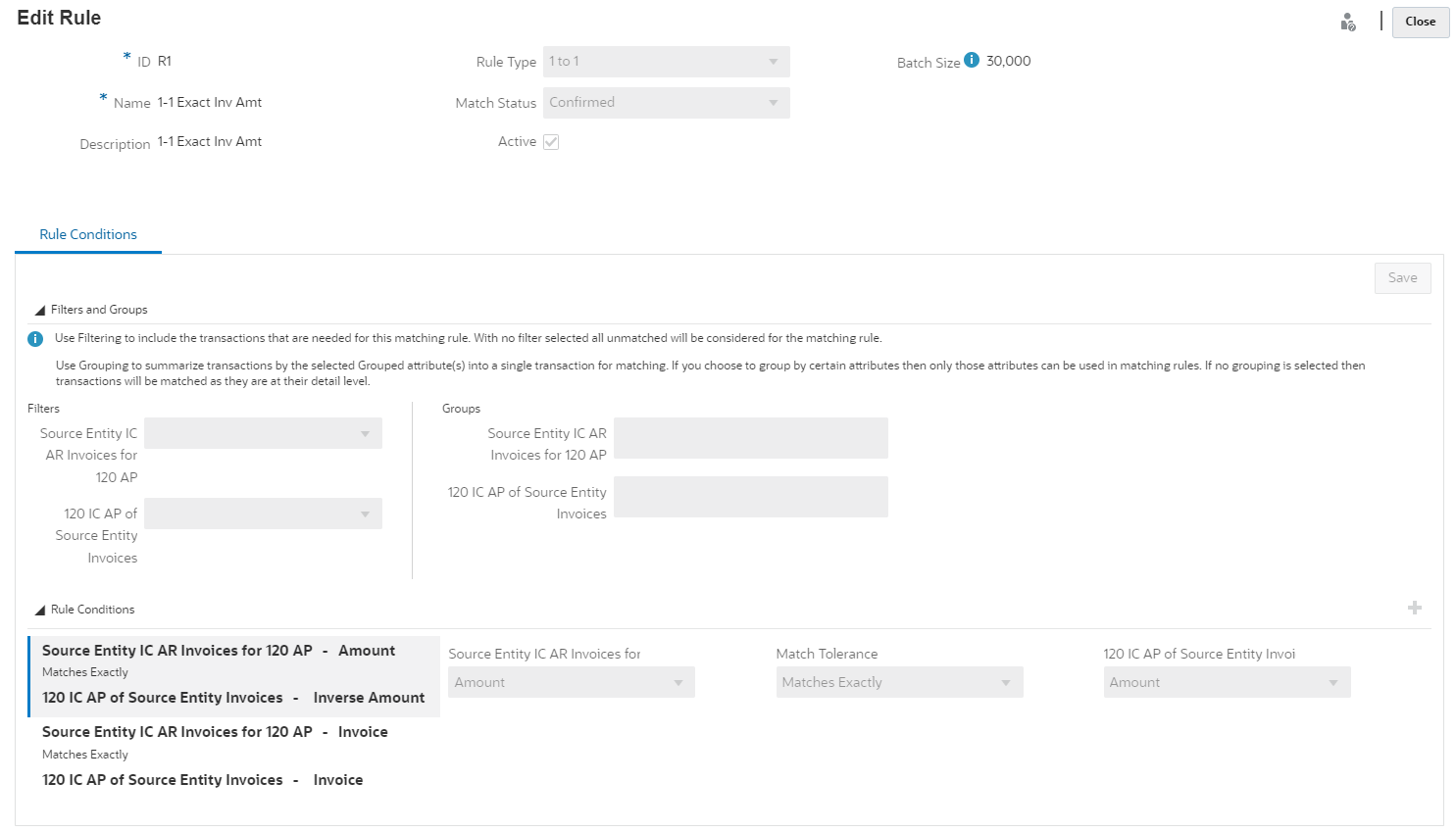This screenshot has height=832, width=1456.
Task: Click the Close button
Action: tap(1420, 22)
